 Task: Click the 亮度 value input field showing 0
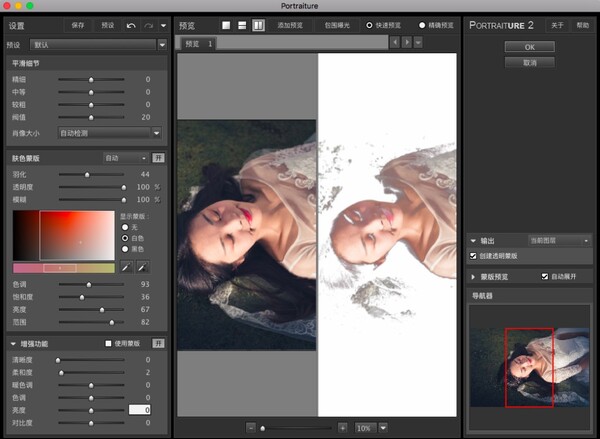pos(140,410)
